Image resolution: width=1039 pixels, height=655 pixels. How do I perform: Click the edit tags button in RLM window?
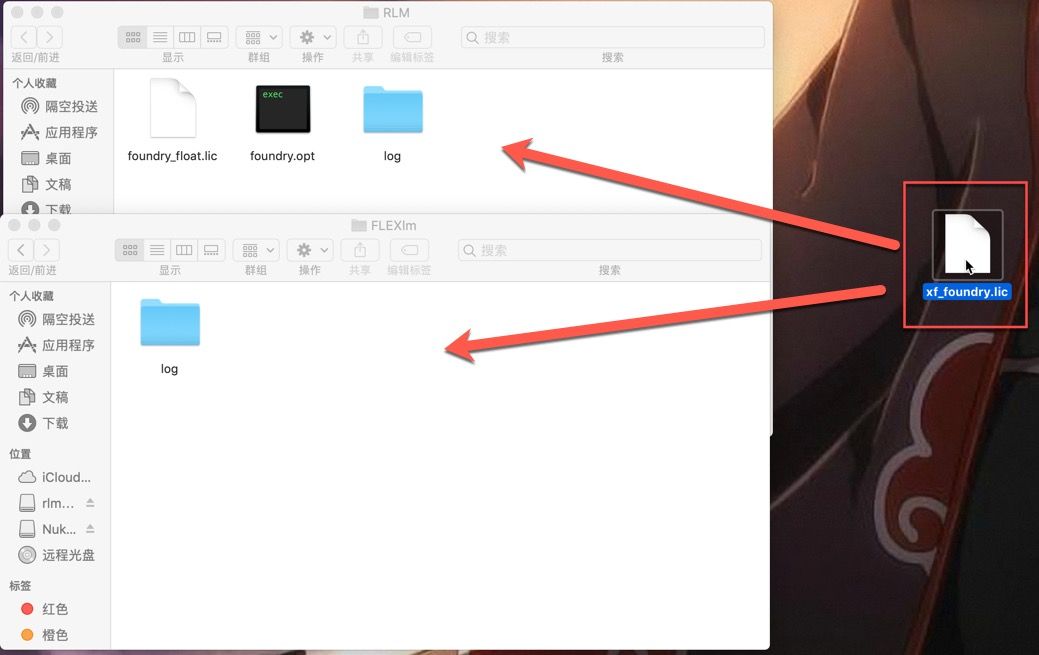point(412,37)
